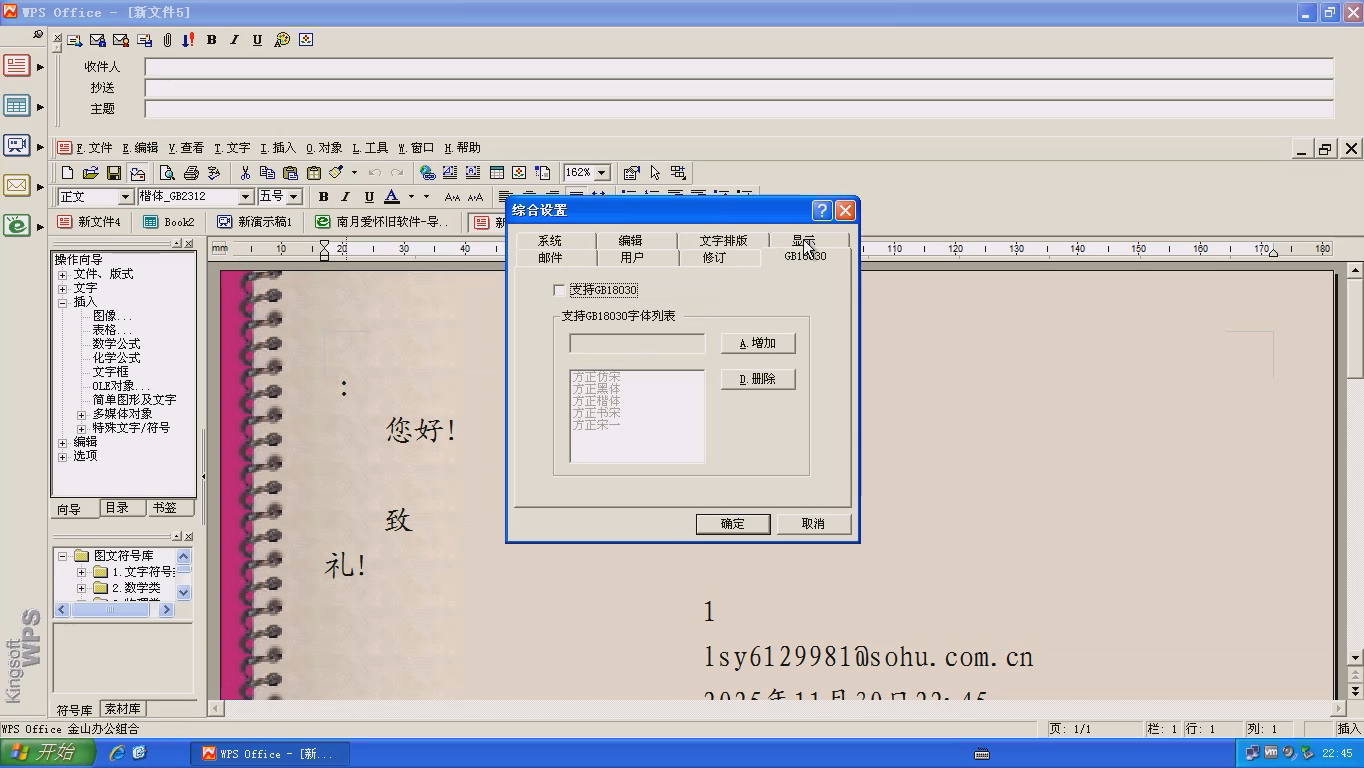This screenshot has height=768, width=1364.
Task: Open the 正文 paragraph style dropdown
Action: 125,197
